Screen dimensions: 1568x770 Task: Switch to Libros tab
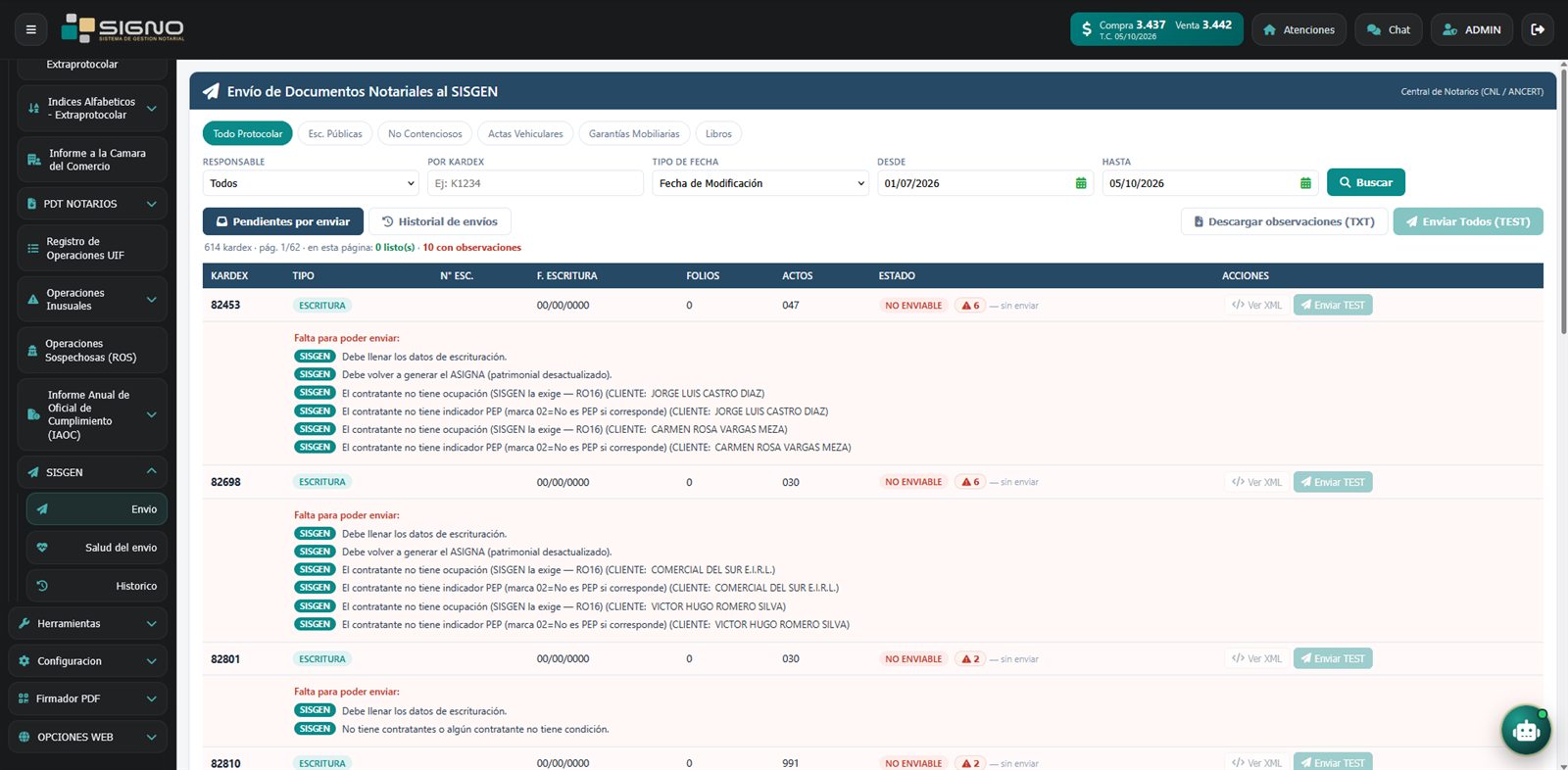coord(718,134)
